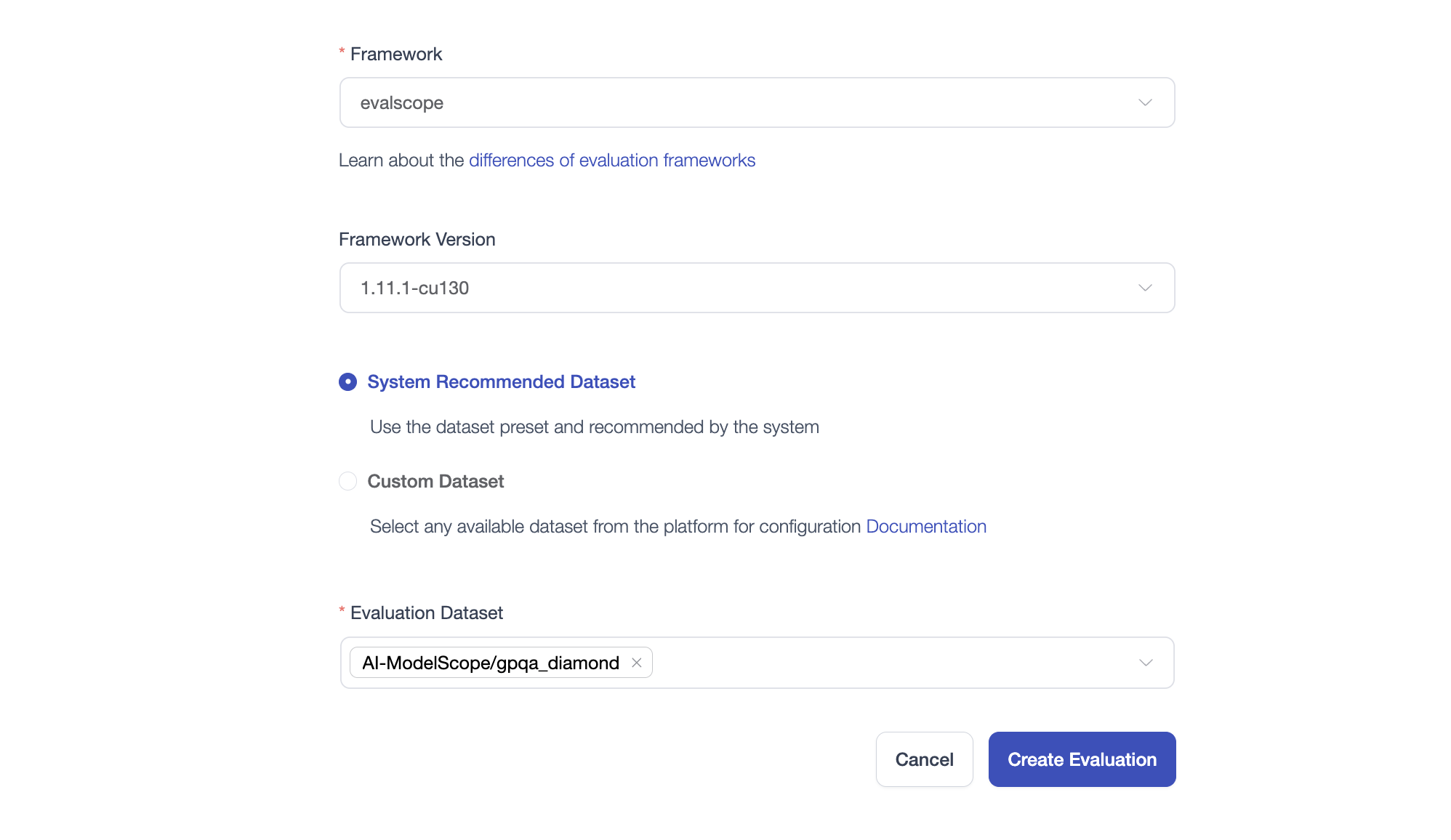Remove the AI-ModelScope/gpqa_diamond dataset tag
This screenshot has height=840, width=1451.
[x=636, y=663]
